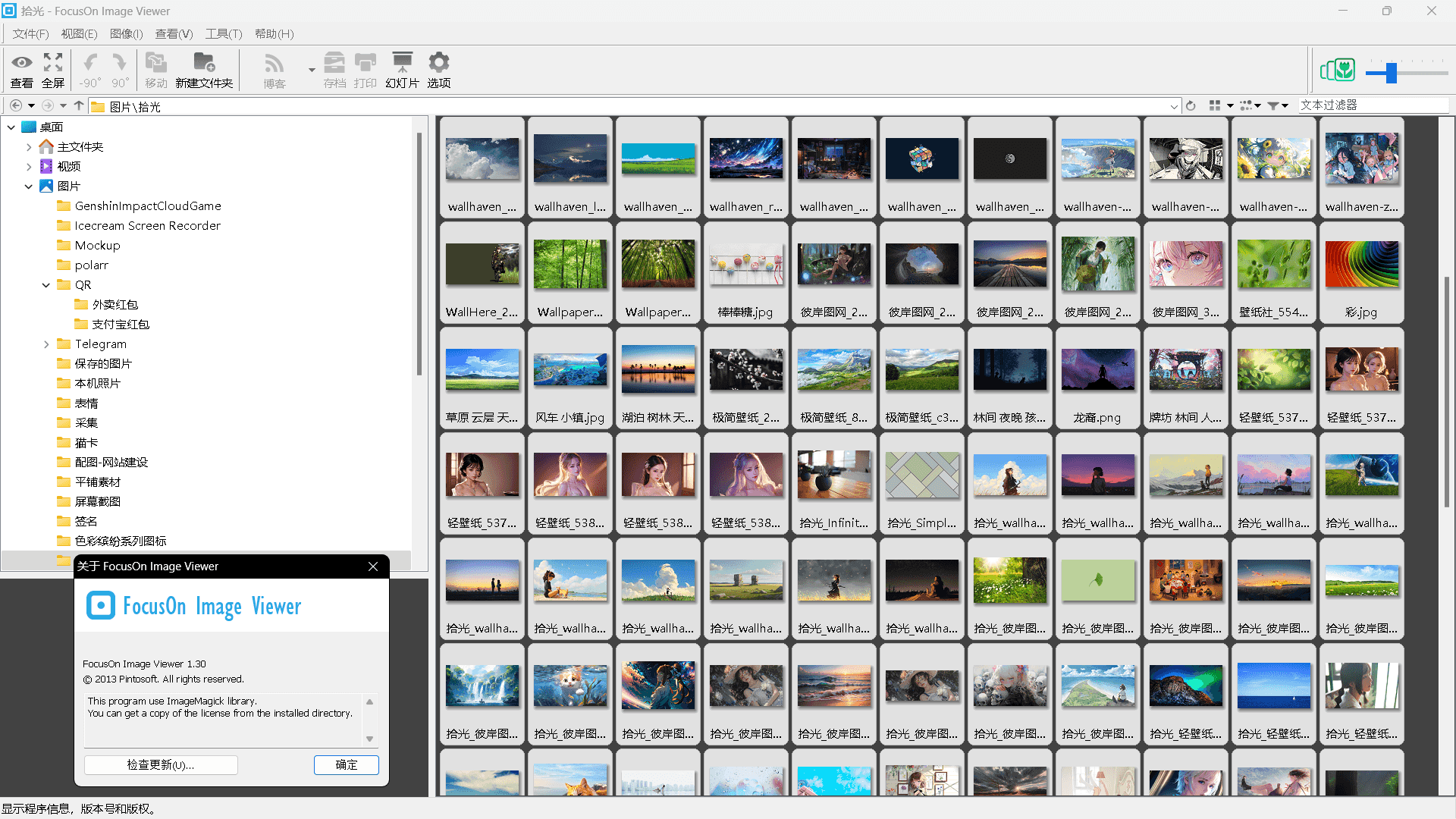This screenshot has width=1456, height=819.
Task: Open the blog toolbar dropdown arrow
Action: coord(312,71)
